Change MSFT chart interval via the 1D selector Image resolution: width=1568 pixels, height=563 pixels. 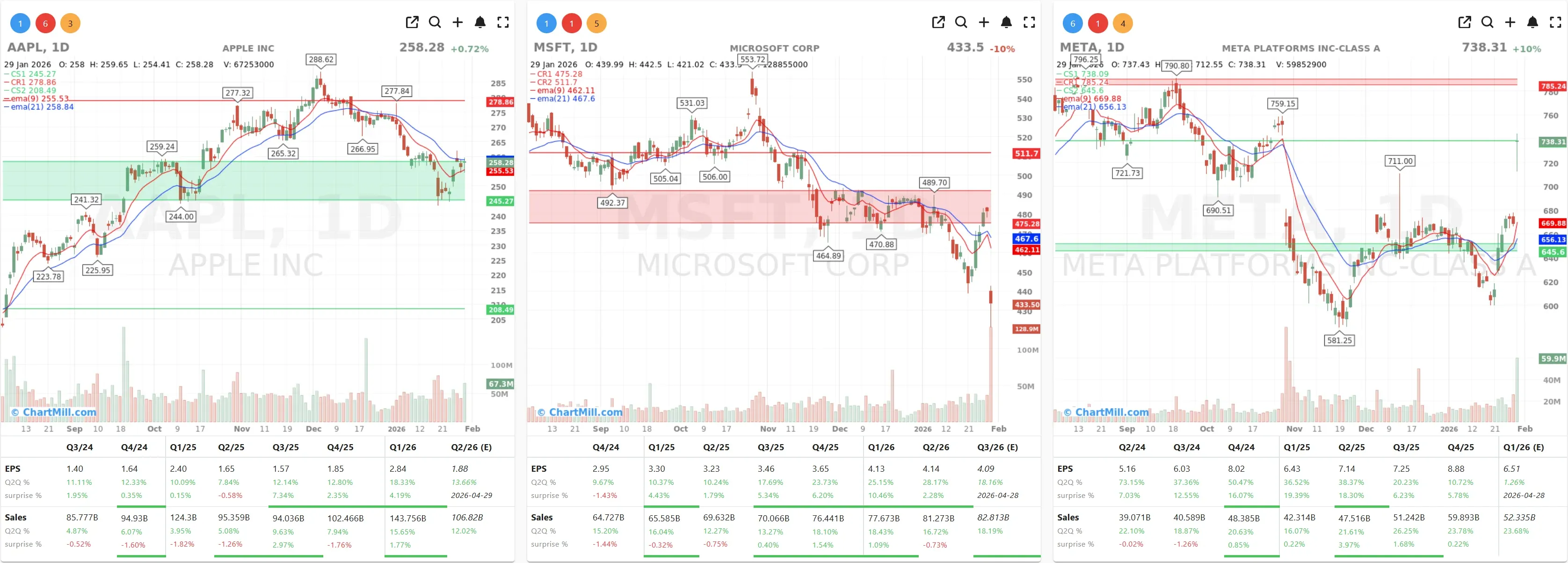point(588,47)
